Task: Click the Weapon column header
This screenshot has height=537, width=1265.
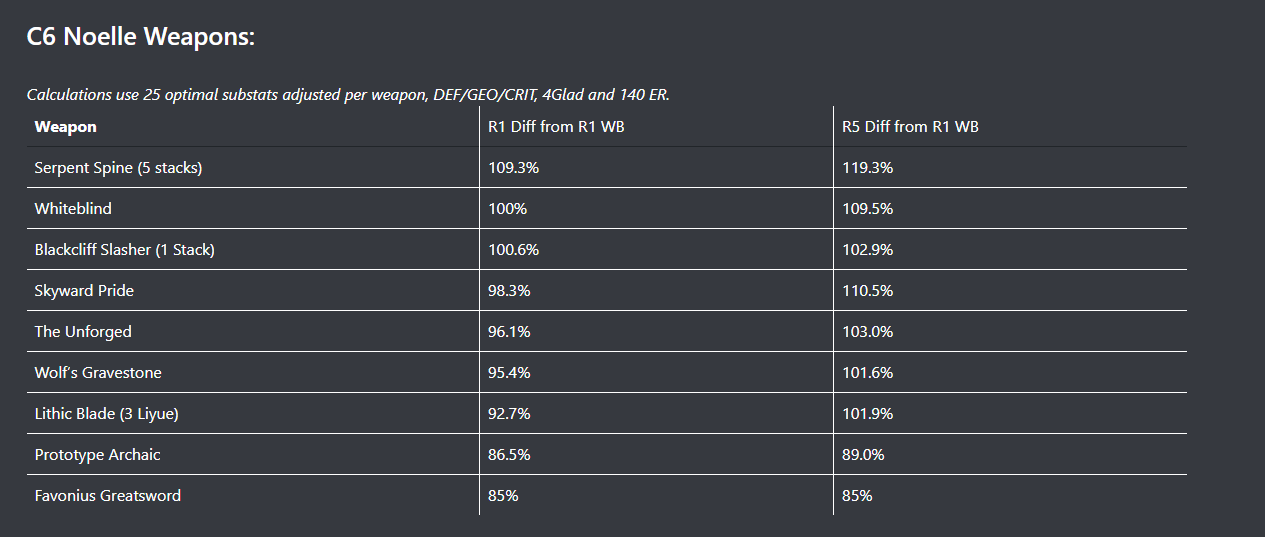Action: [66, 127]
